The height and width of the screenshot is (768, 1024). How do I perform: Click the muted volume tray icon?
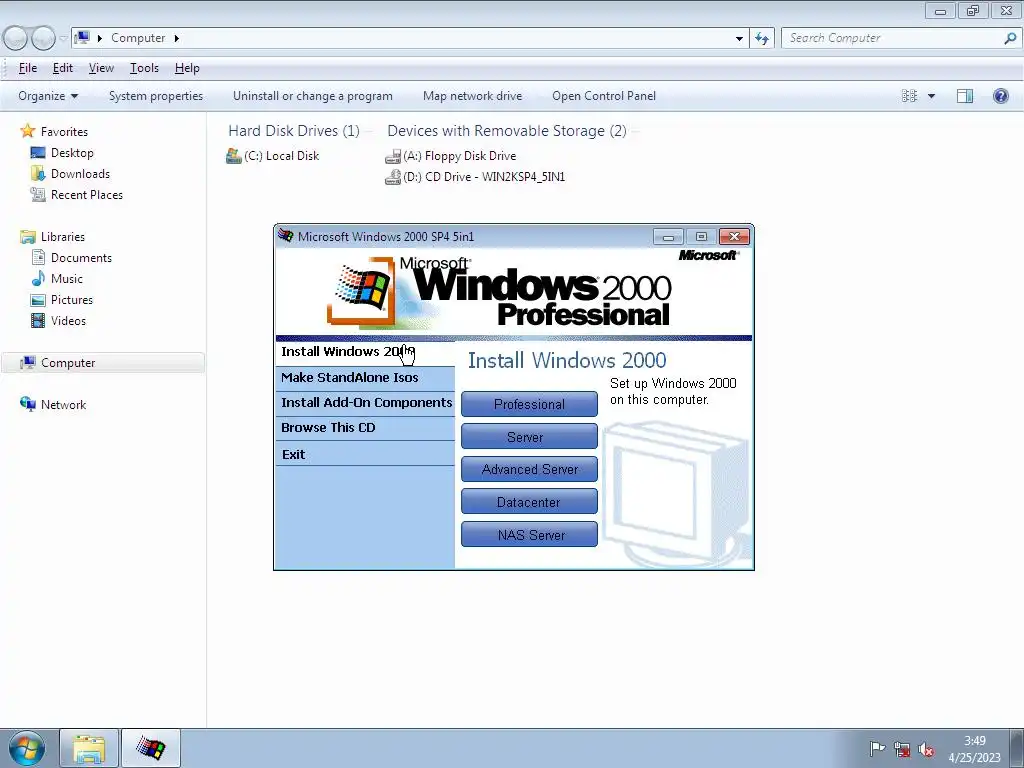(925, 749)
